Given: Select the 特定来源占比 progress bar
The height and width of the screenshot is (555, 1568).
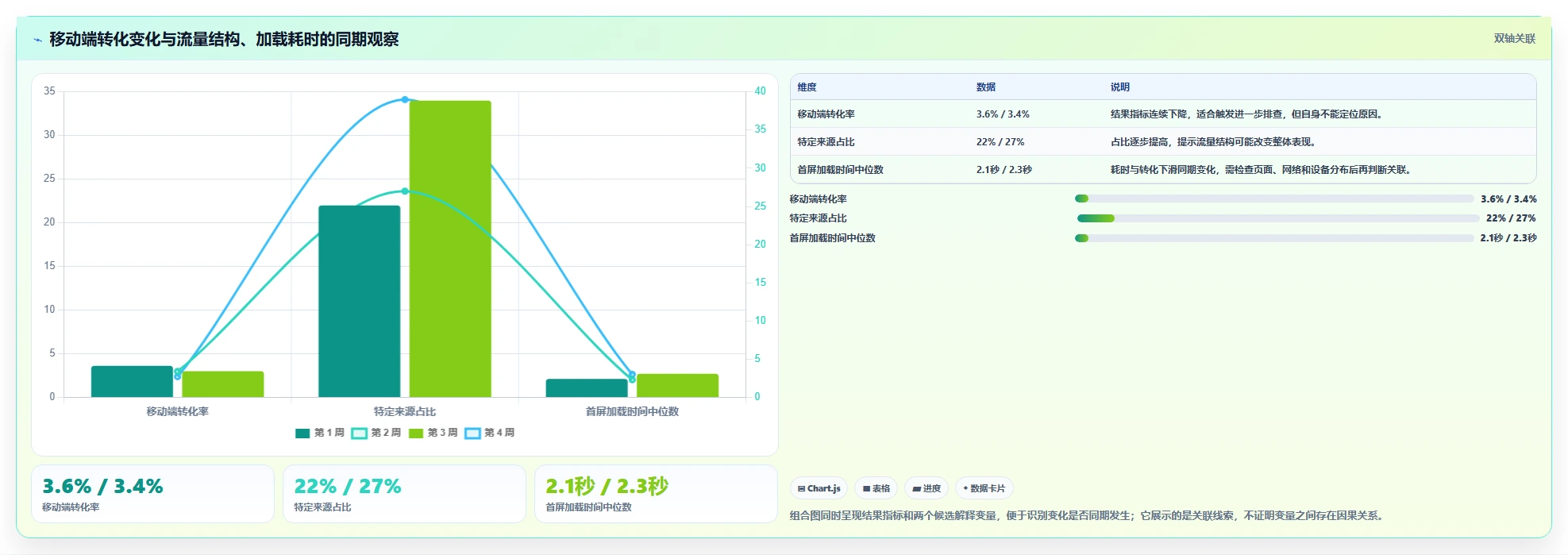Looking at the screenshot, I should (x=1278, y=218).
